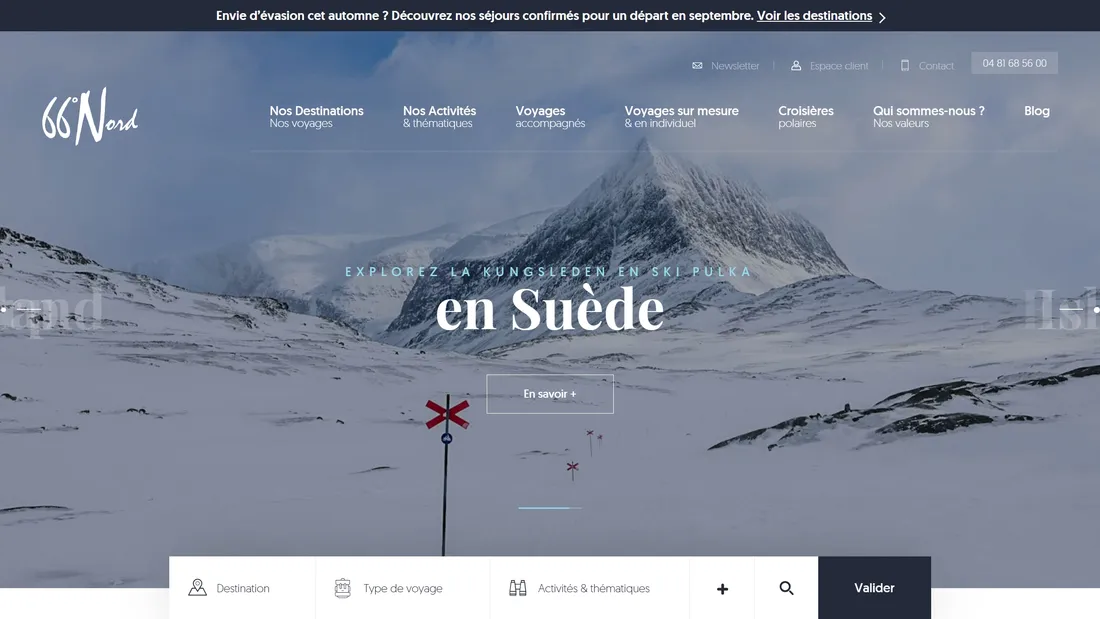Click the slideshow progress bar indicator
This screenshot has width=1100, height=619.
(x=550, y=507)
